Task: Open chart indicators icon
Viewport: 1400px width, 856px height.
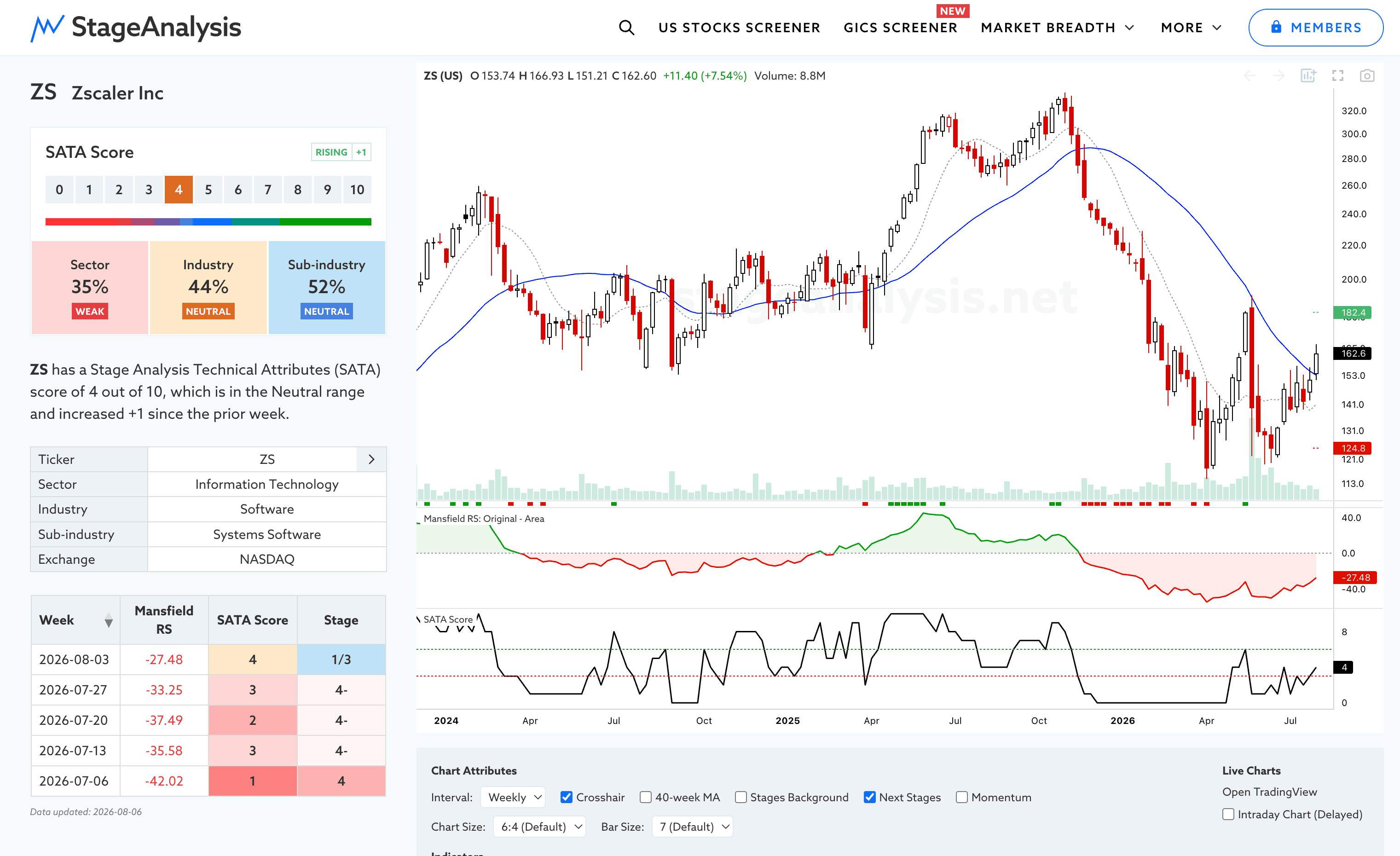Action: (x=1308, y=75)
